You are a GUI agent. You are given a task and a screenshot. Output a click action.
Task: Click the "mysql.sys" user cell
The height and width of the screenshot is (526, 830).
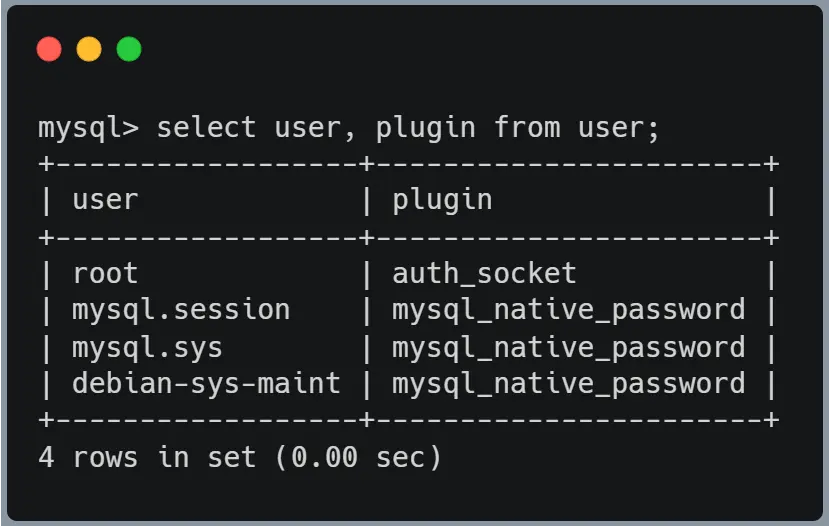147,347
